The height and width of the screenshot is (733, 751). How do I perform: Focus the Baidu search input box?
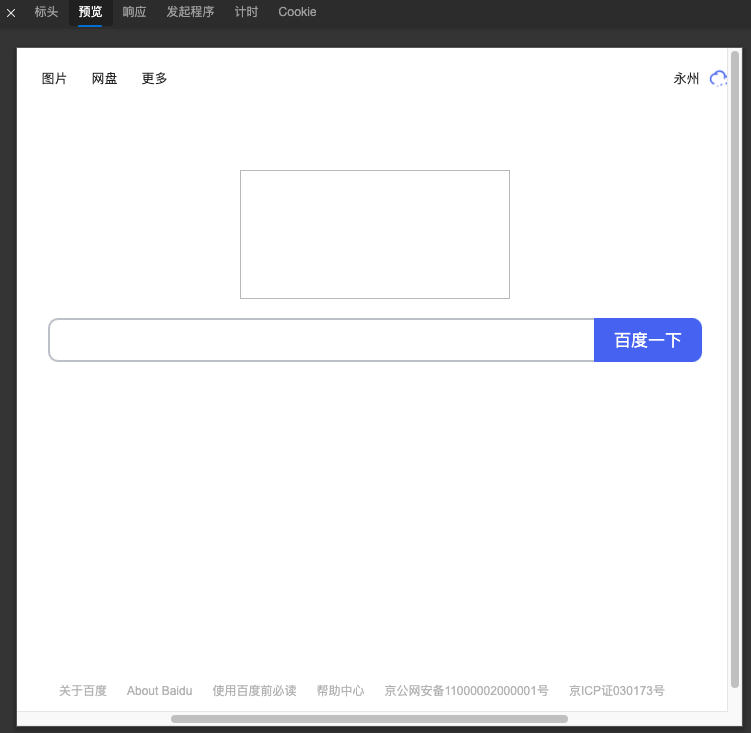pos(321,340)
